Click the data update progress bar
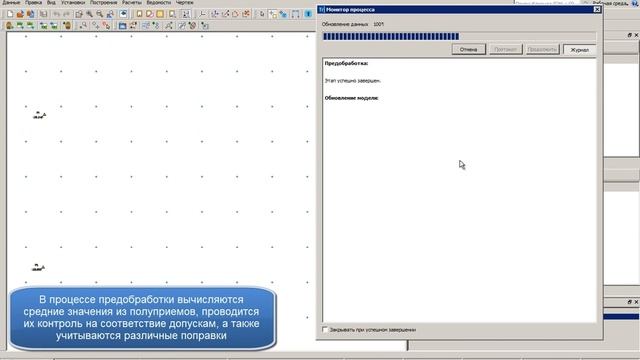This screenshot has width=640, height=360. [x=459, y=36]
